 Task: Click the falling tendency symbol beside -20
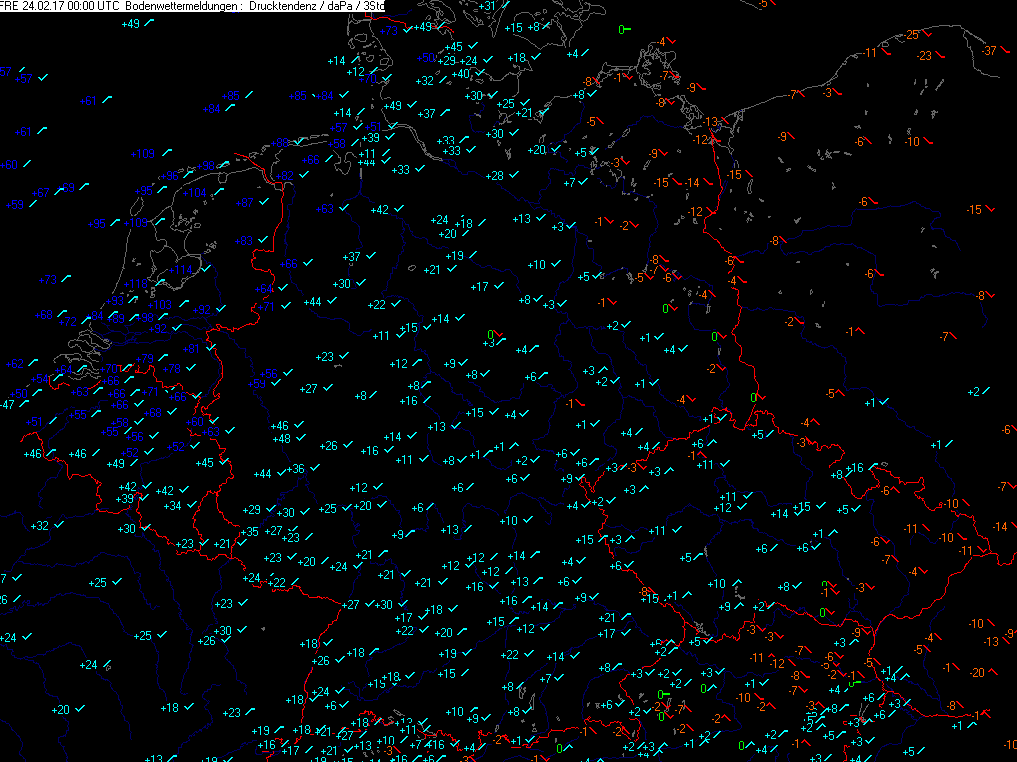995,671
